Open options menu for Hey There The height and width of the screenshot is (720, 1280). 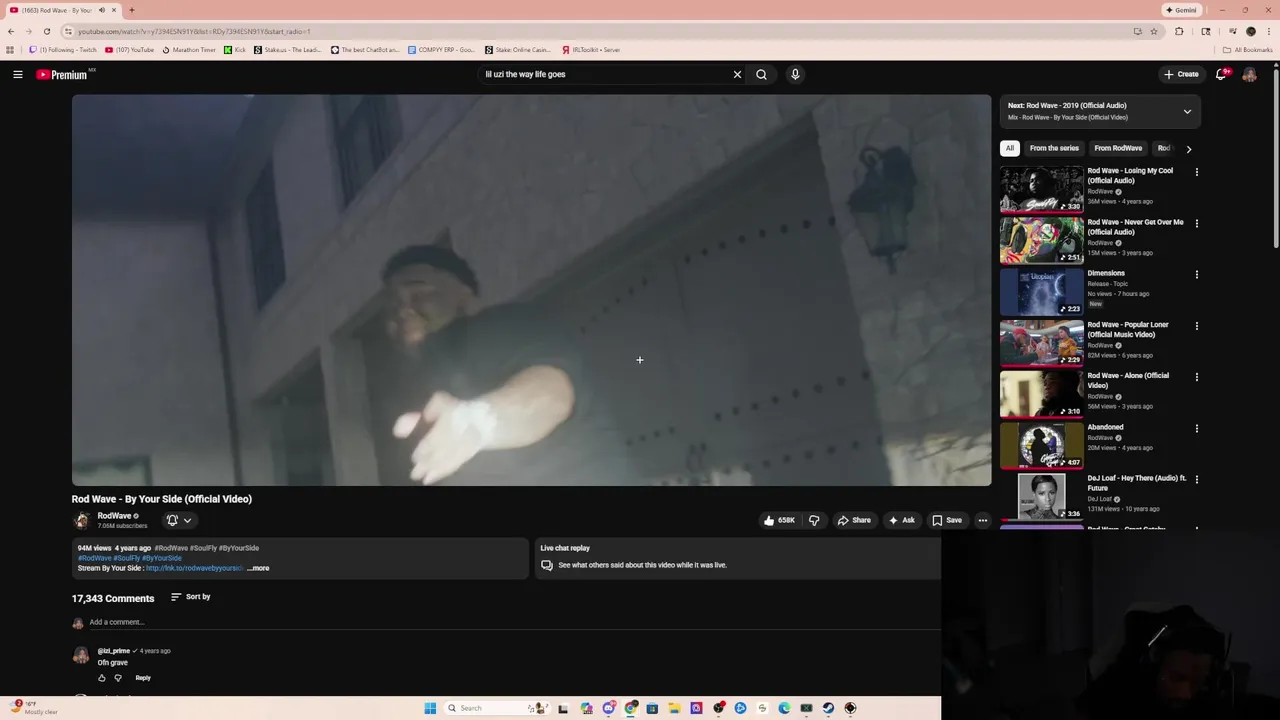point(1196,479)
